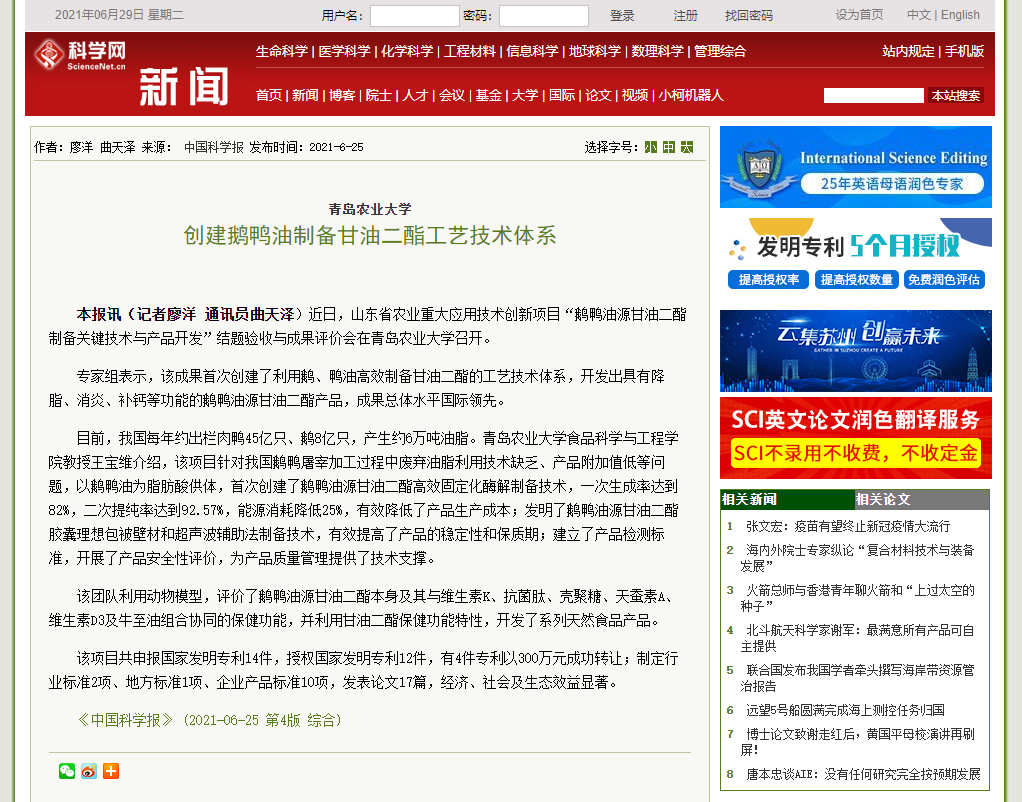Open more share options plus icon
The height and width of the screenshot is (802, 1022).
111,771
